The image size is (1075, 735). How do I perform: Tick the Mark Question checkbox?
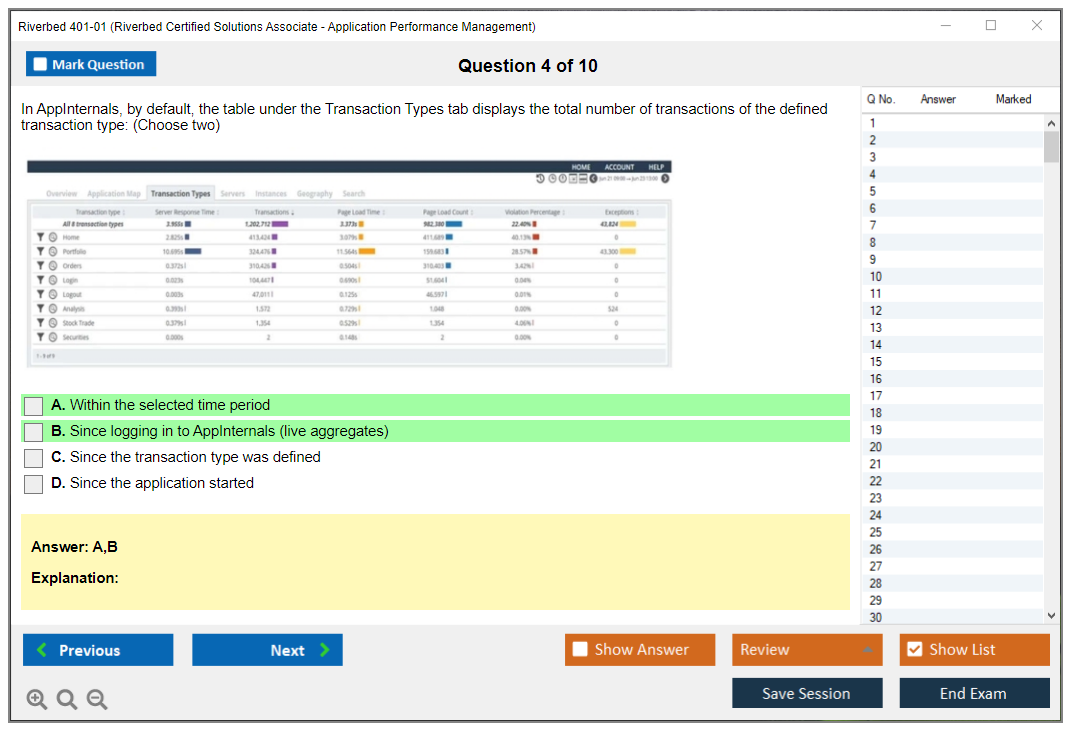(41, 65)
